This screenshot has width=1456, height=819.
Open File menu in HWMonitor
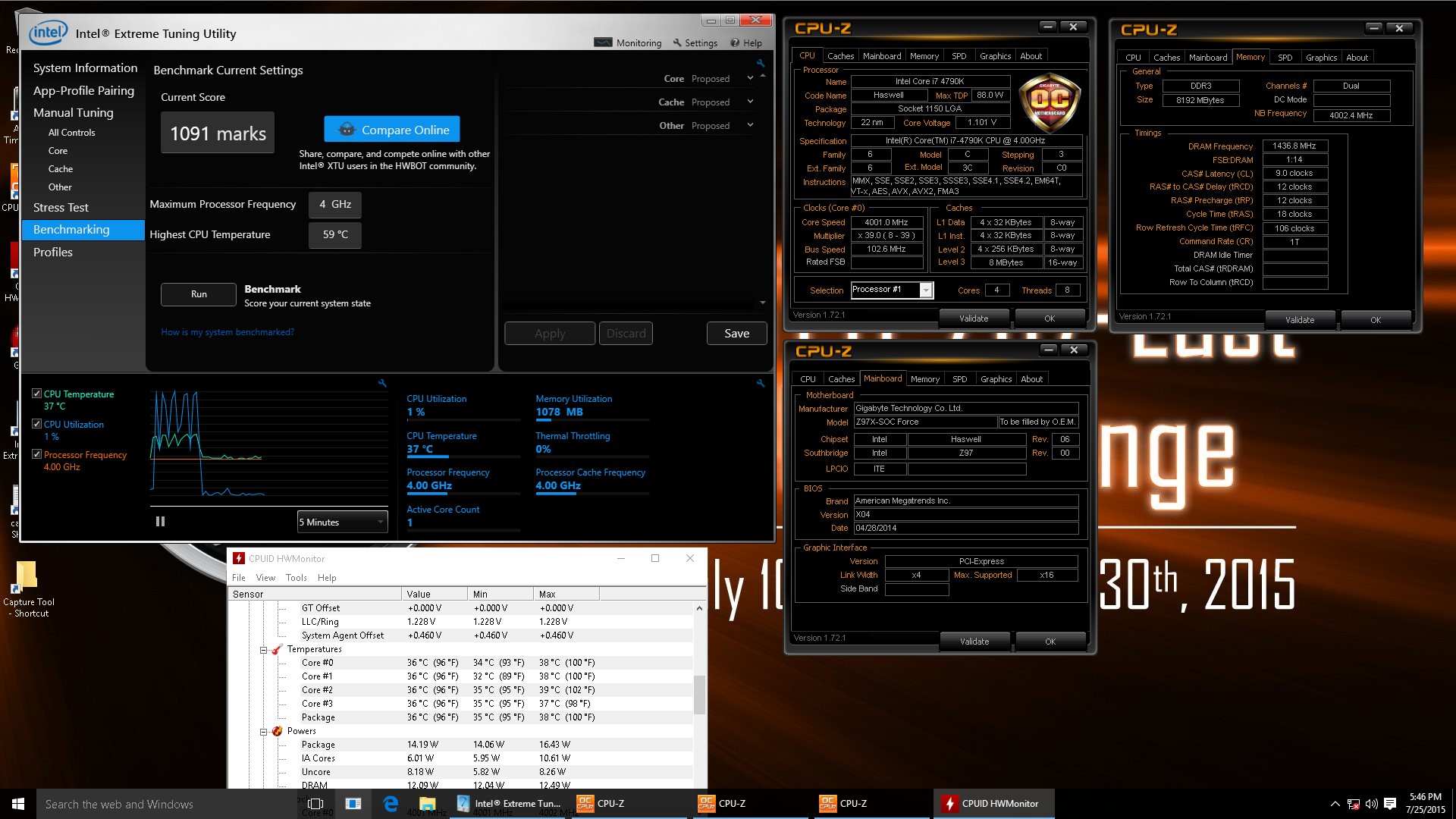[x=239, y=578]
